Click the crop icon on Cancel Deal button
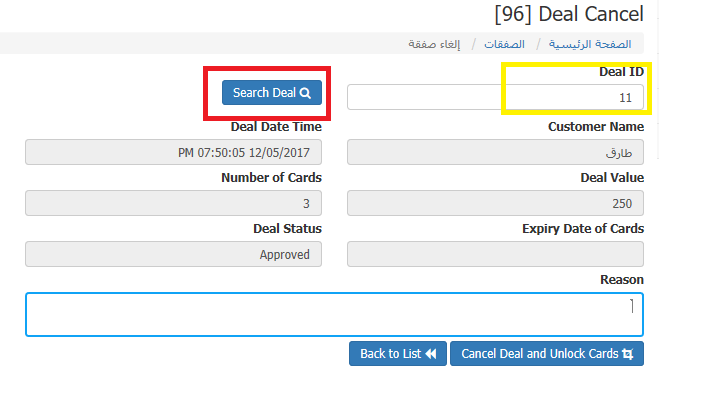The height and width of the screenshot is (395, 714). coord(628,354)
